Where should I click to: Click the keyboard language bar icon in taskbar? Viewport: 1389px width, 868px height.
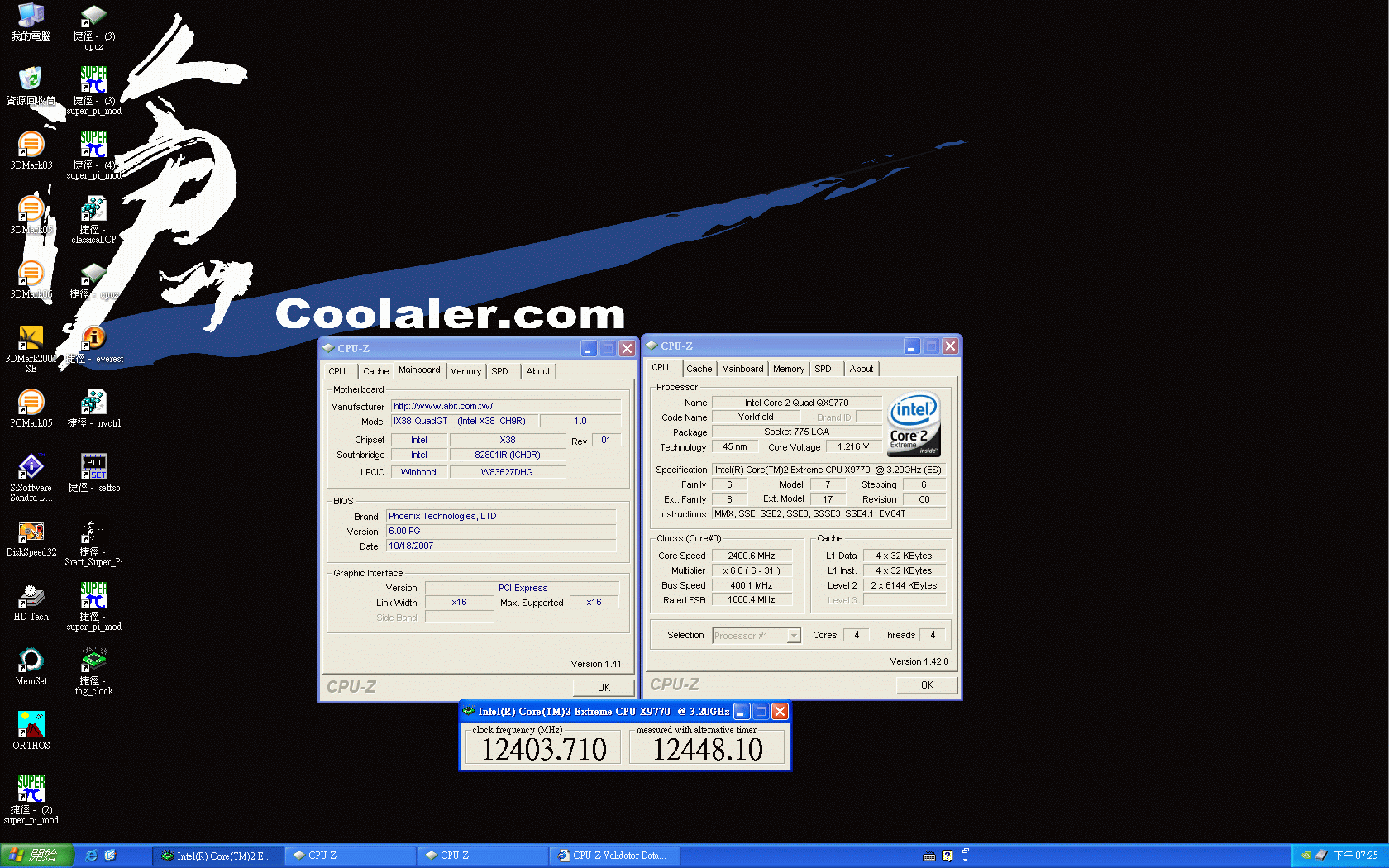(929, 856)
